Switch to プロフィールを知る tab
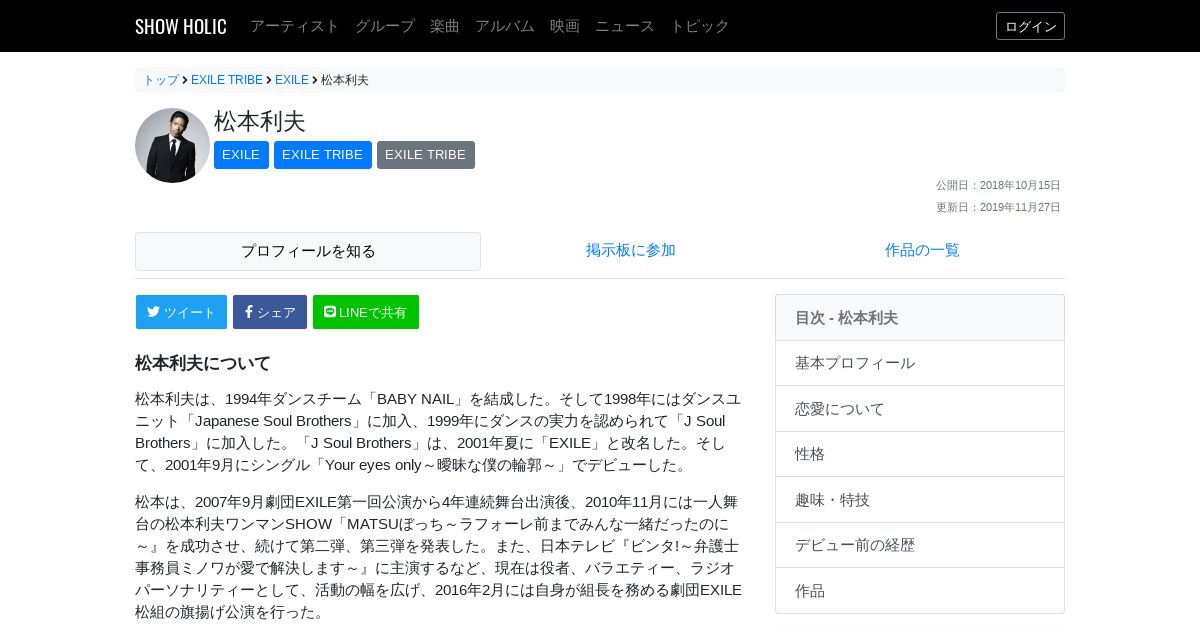The width and height of the screenshot is (1200, 630). (x=308, y=251)
